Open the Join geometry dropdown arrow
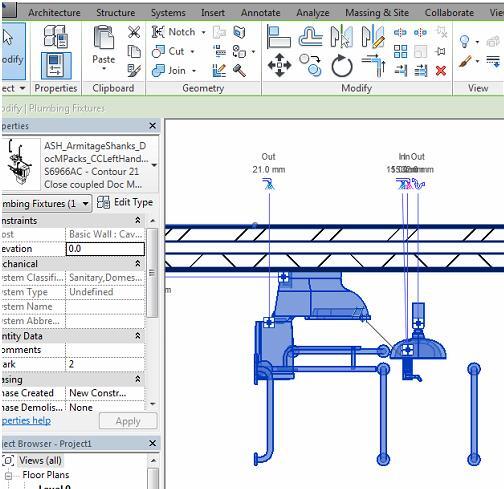This screenshot has height=489, width=504. click(194, 71)
